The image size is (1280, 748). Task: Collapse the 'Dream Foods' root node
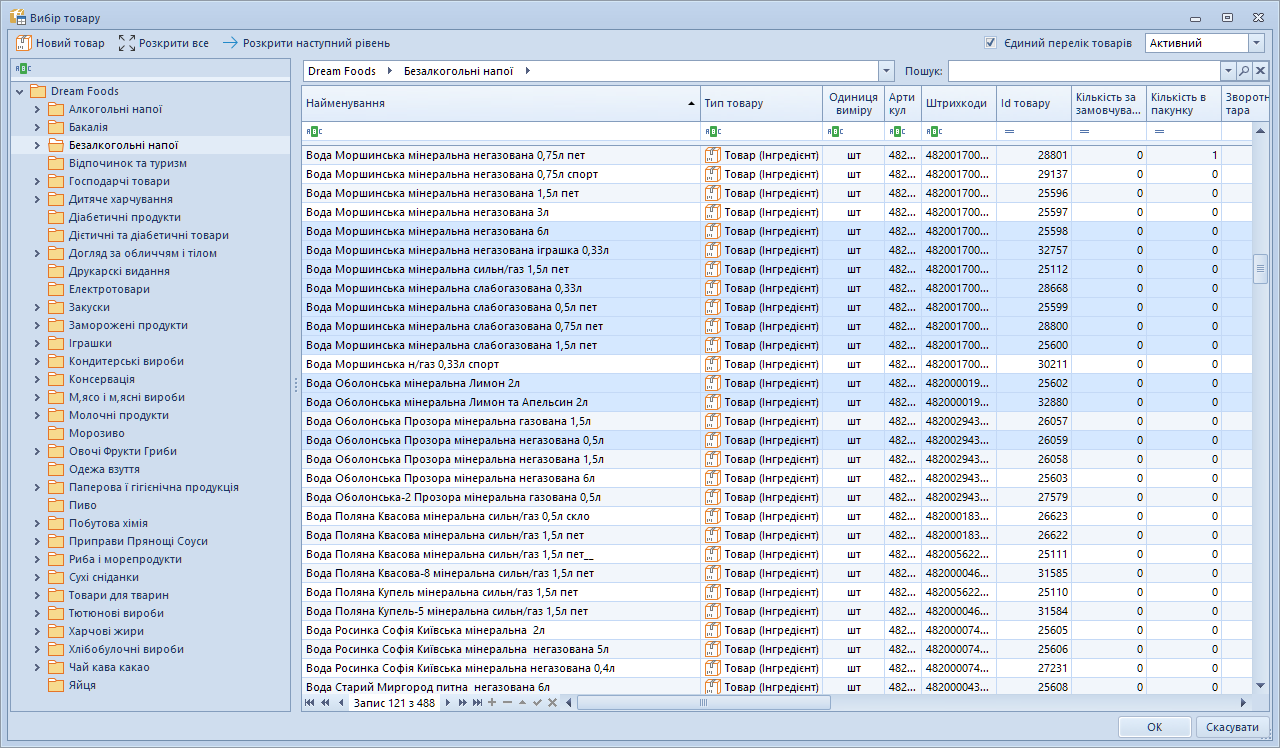(x=19, y=91)
